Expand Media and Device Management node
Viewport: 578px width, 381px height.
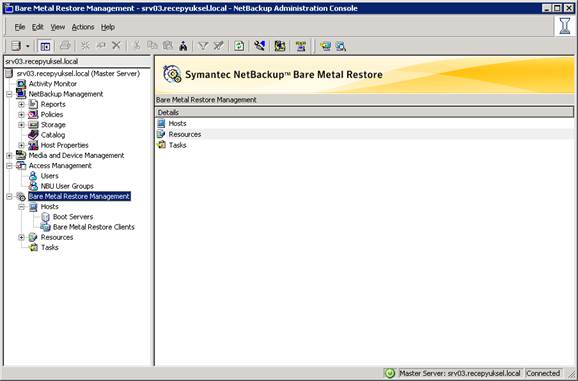click(9, 155)
